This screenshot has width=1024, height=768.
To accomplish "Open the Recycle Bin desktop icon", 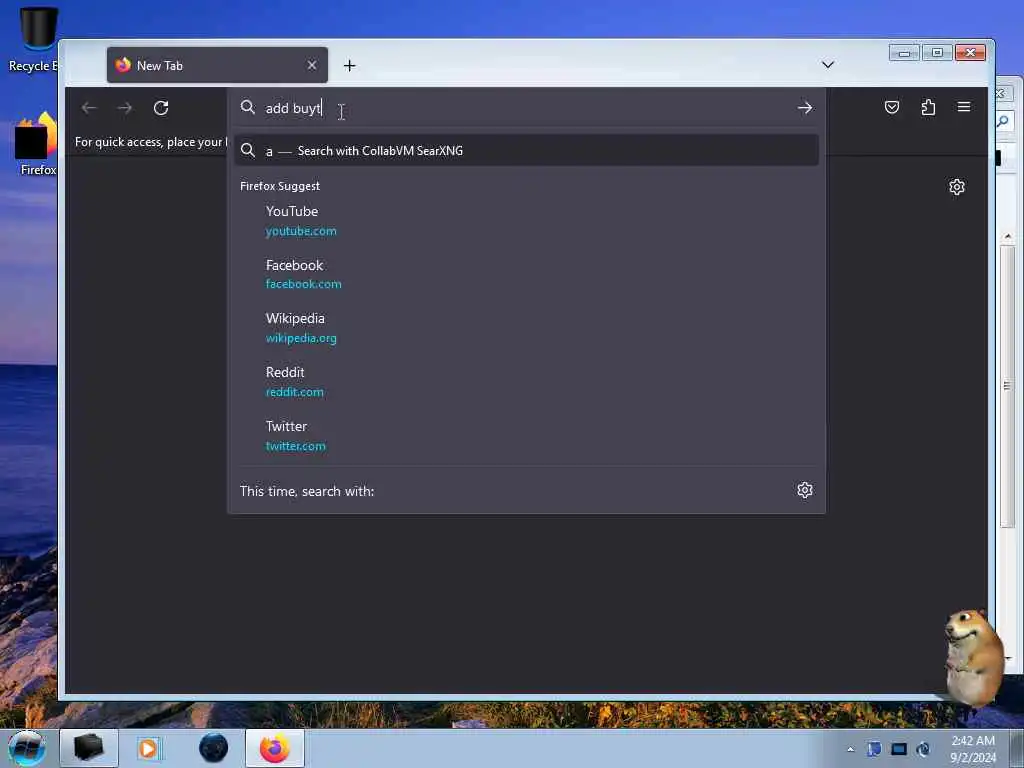I will [36, 39].
